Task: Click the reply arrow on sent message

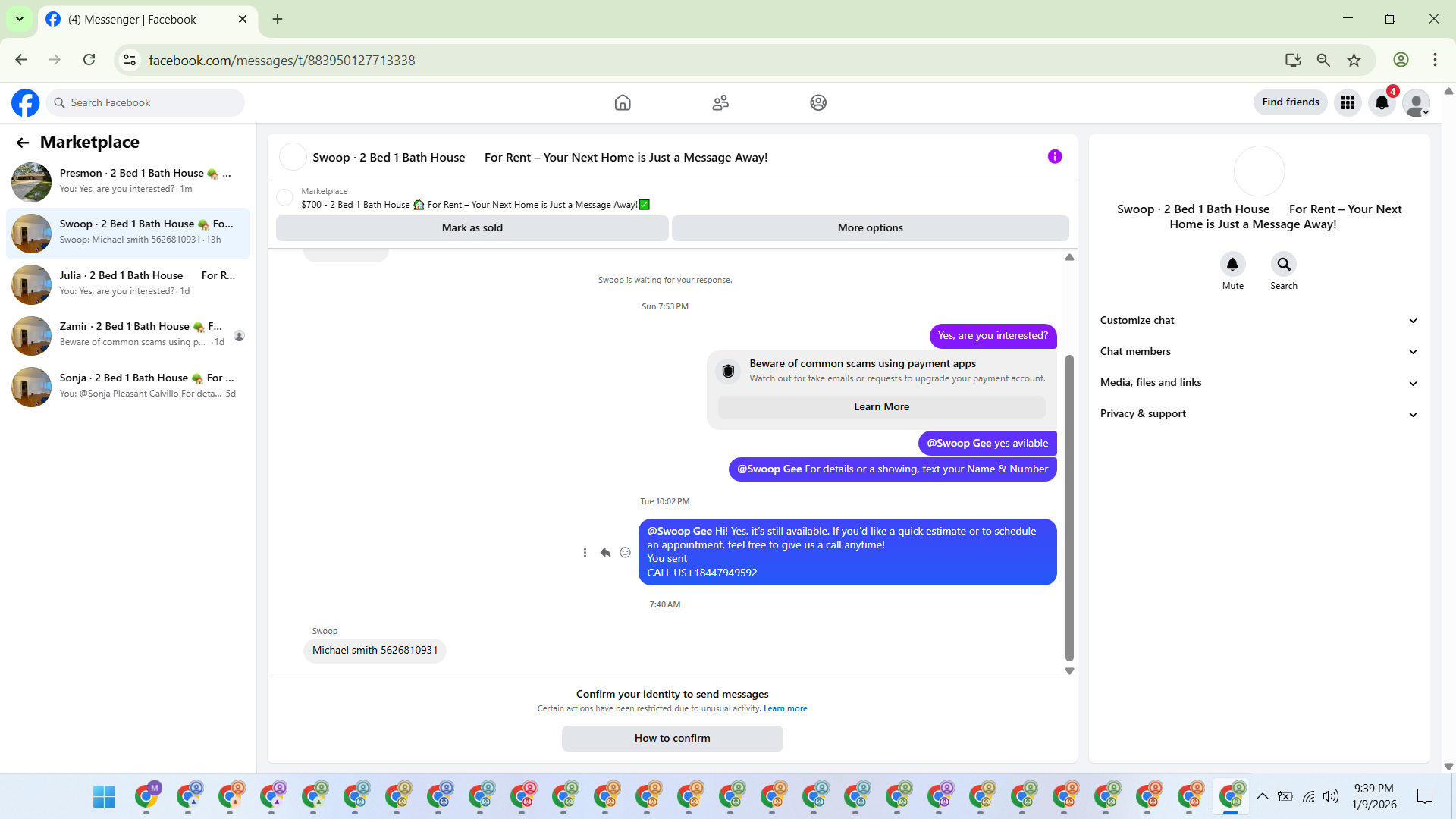Action: click(605, 553)
